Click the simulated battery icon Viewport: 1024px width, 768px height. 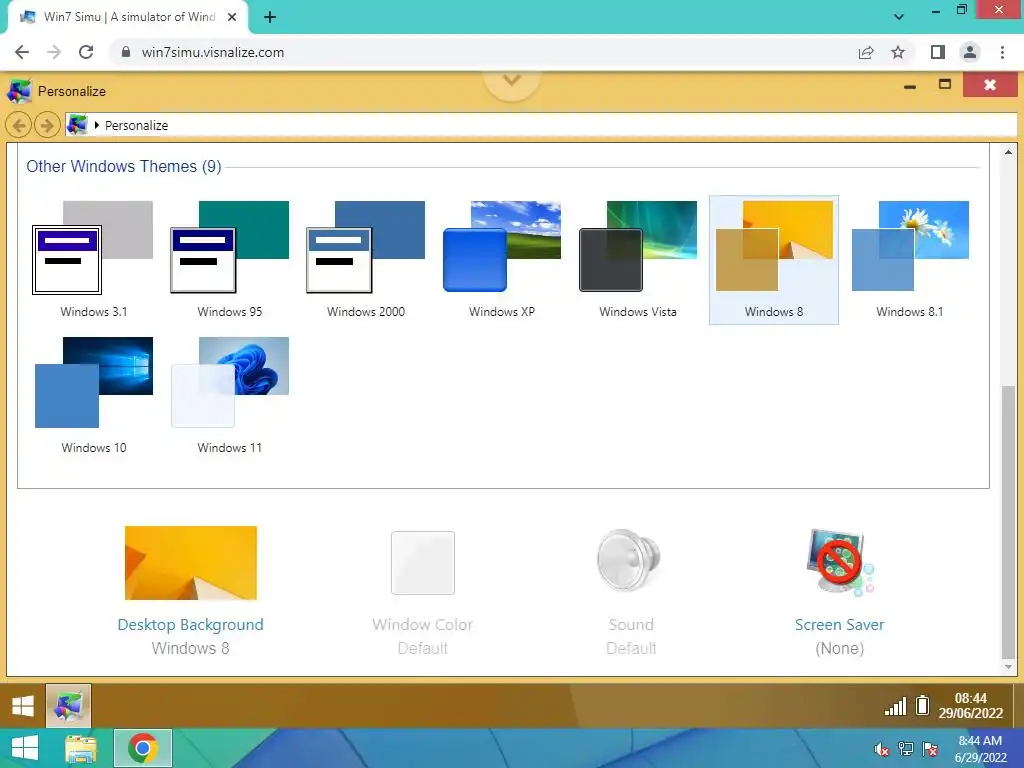922,705
